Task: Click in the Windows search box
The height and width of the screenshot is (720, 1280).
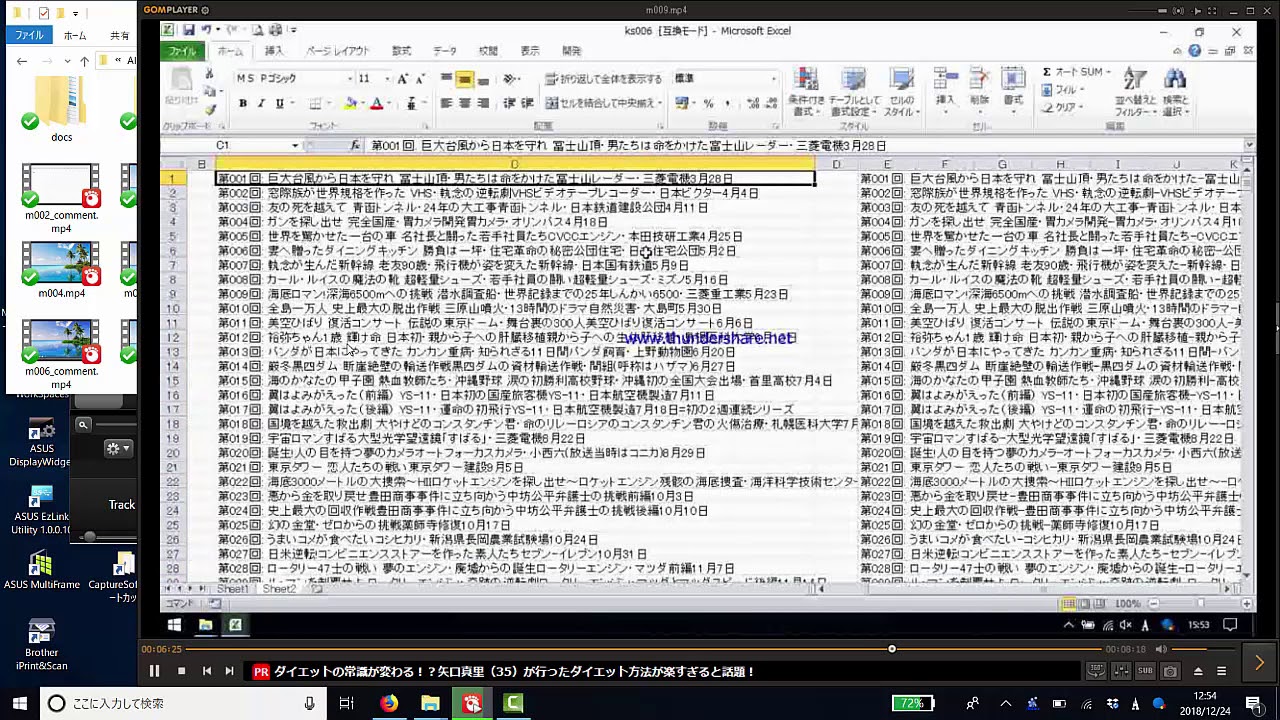Action: click(180, 703)
